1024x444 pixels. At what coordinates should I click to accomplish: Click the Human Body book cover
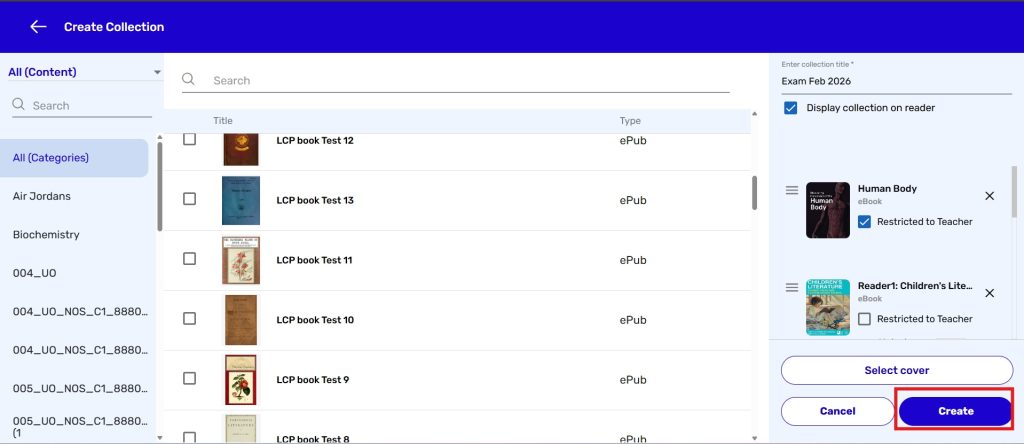(x=827, y=210)
